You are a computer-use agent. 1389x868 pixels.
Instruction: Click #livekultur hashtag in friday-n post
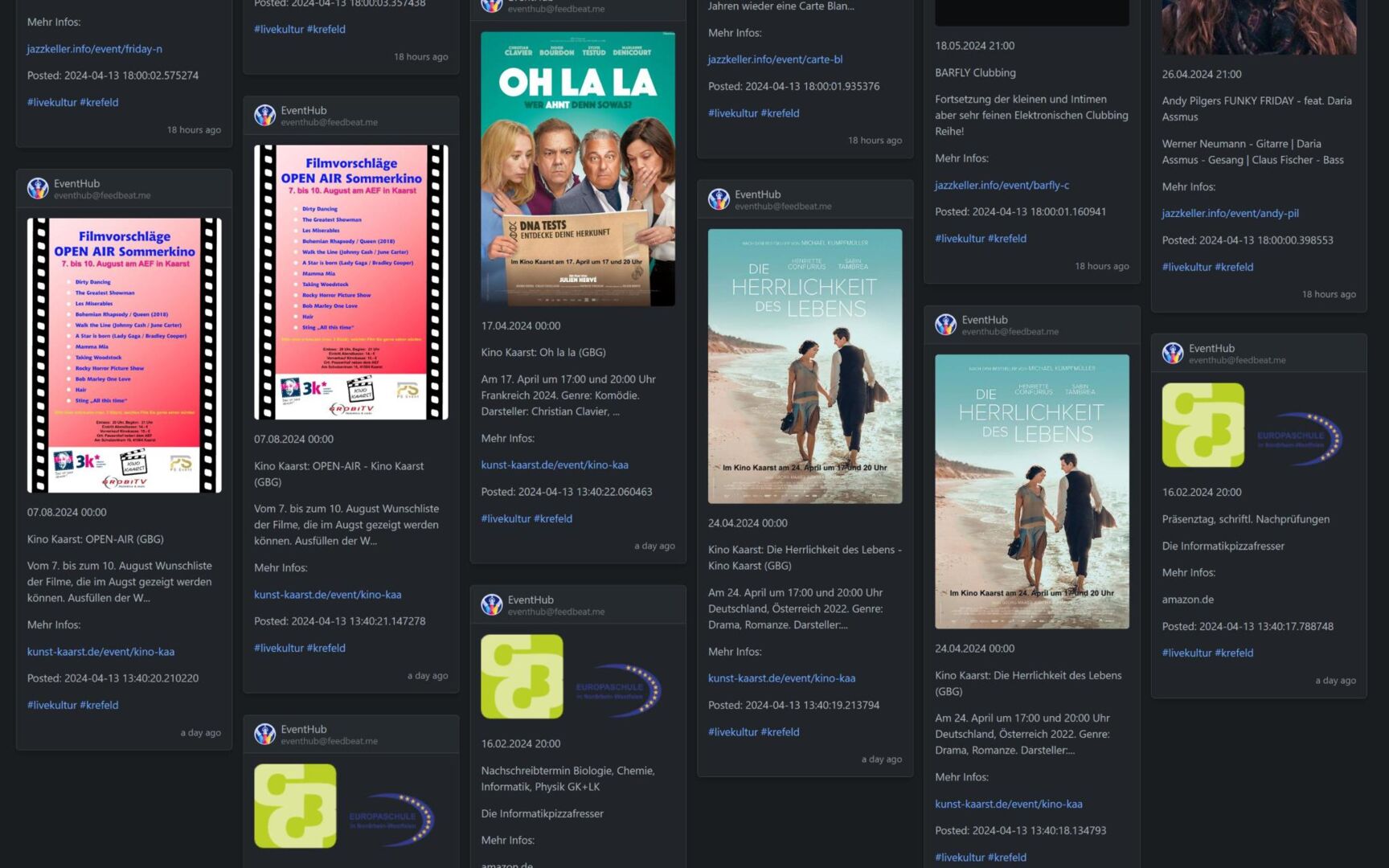(x=52, y=102)
